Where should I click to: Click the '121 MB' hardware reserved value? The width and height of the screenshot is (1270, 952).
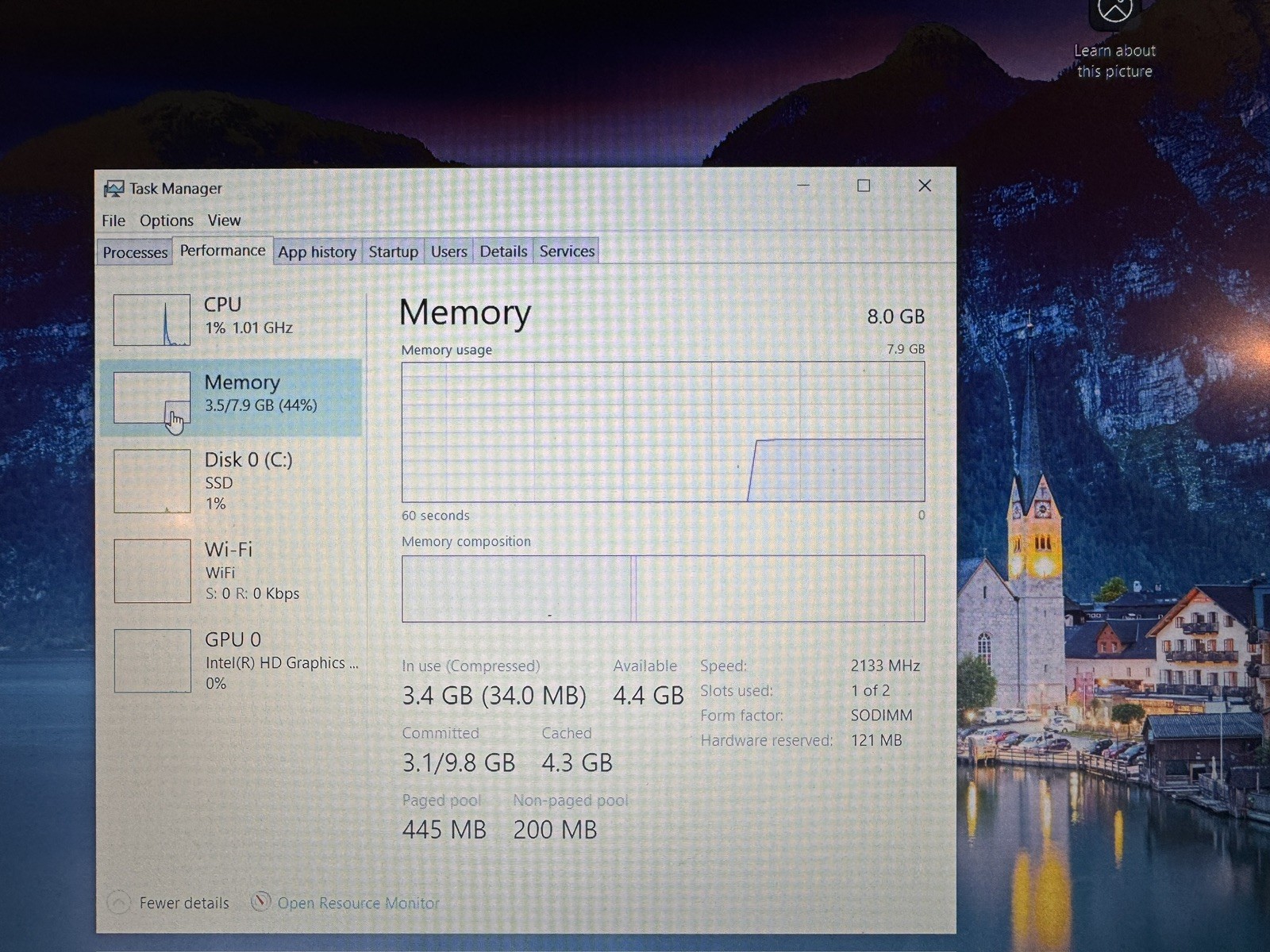pyautogui.click(x=876, y=740)
